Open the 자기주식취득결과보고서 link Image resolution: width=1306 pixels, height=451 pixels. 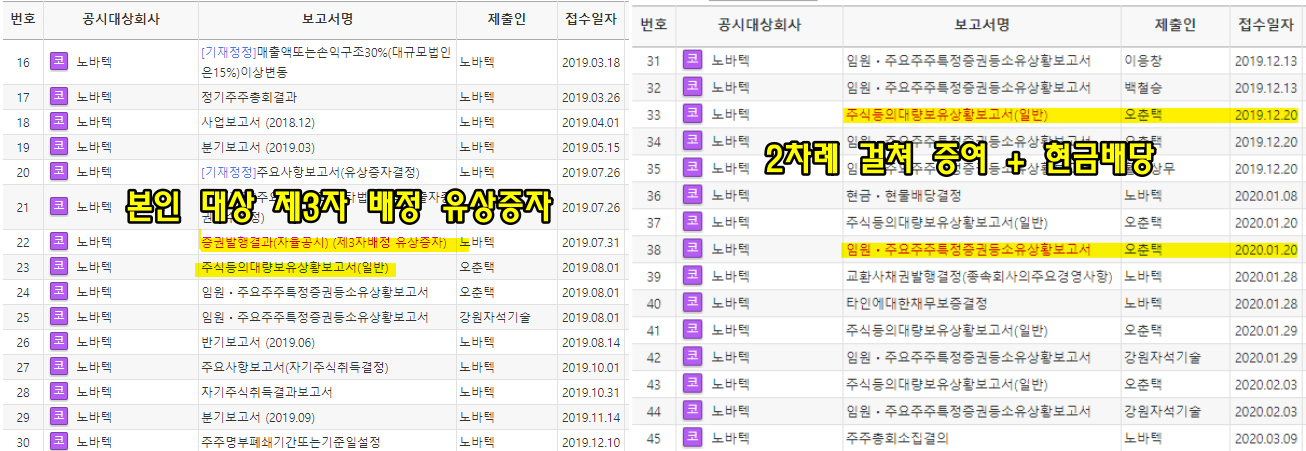(x=267, y=392)
